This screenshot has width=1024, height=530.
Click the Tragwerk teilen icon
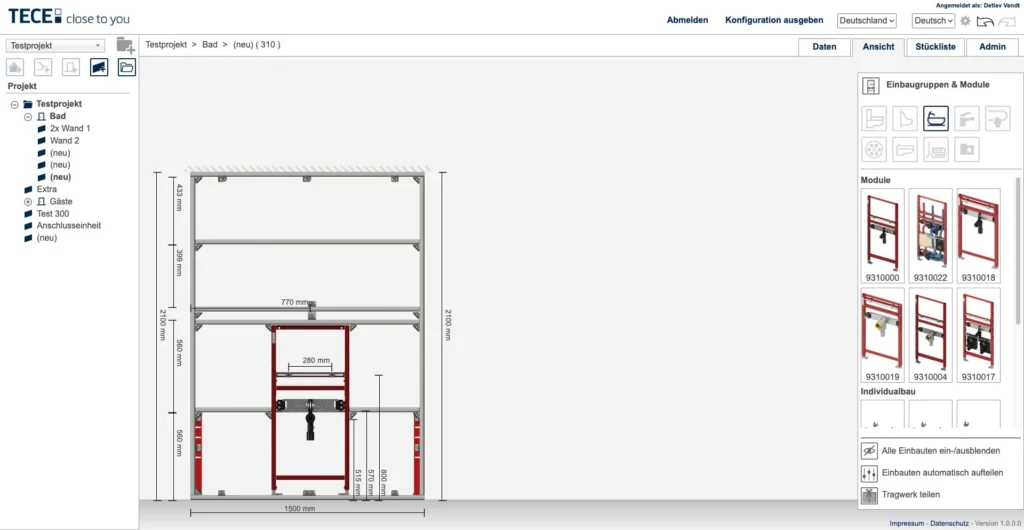coord(870,494)
